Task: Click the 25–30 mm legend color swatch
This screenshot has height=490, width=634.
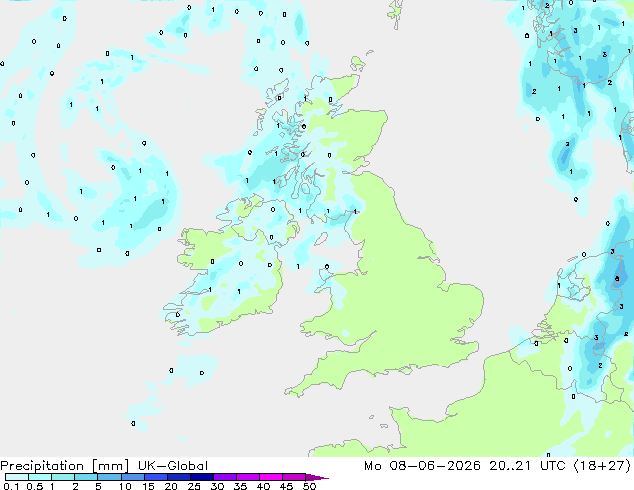Action: (202, 477)
